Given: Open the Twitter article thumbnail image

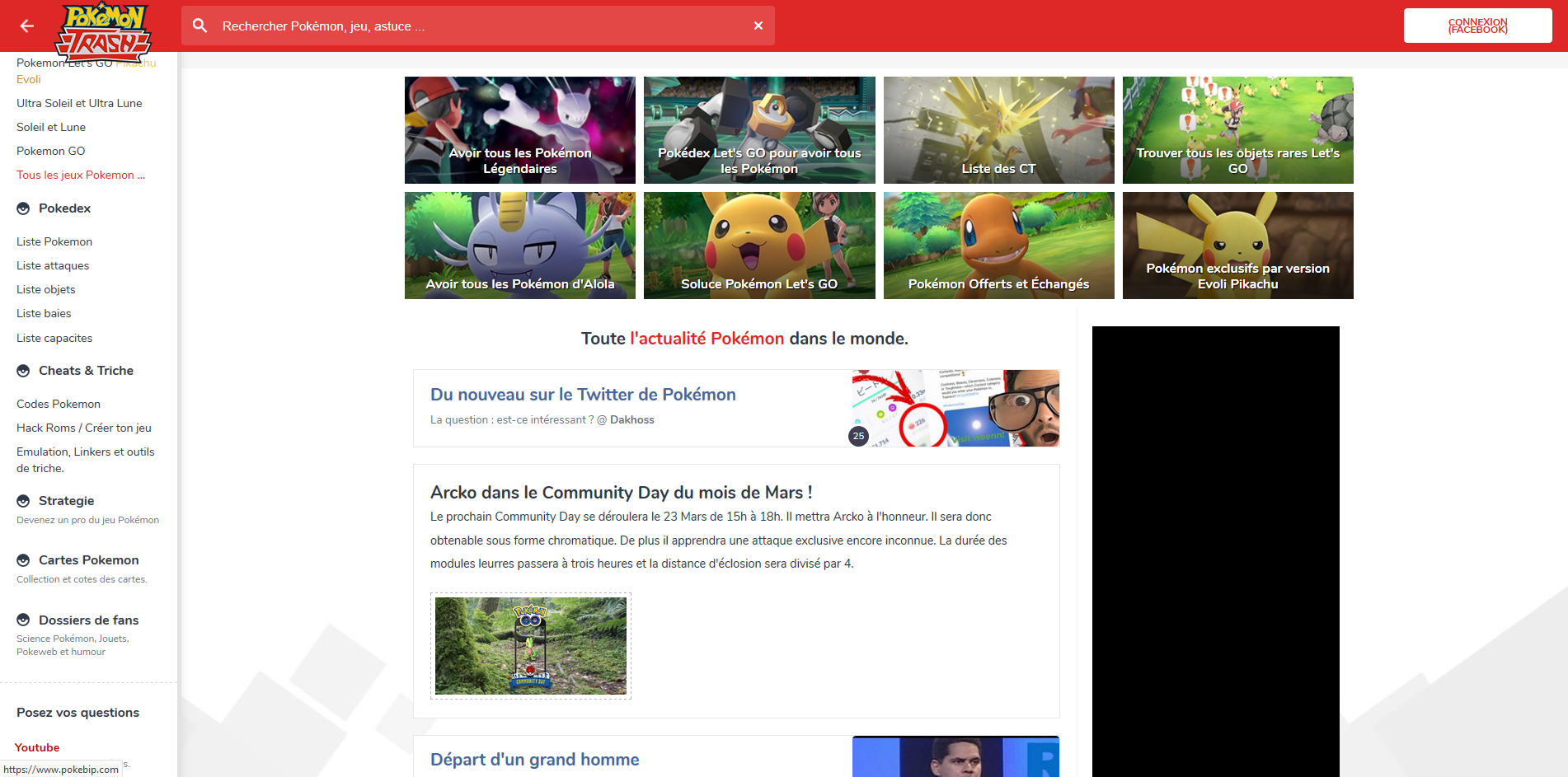Looking at the screenshot, I should [x=955, y=409].
